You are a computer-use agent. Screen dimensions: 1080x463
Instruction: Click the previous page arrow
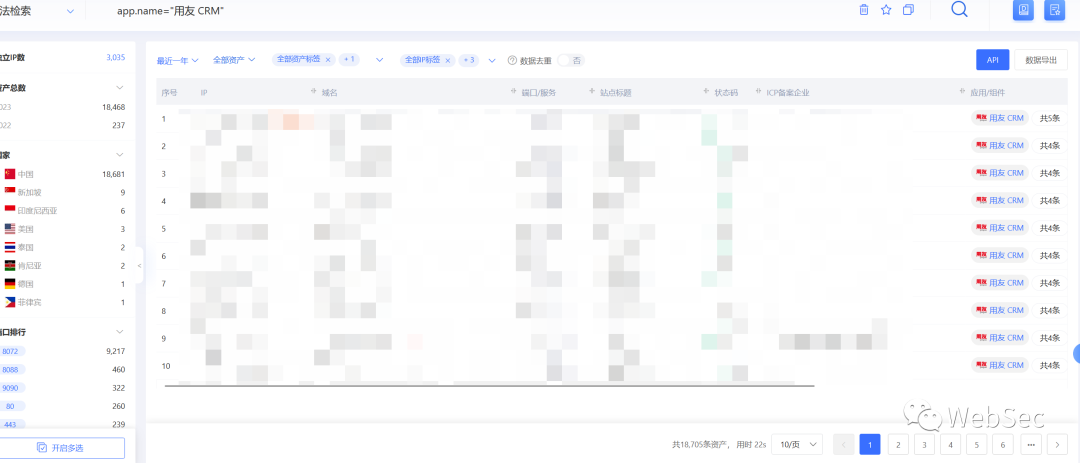(844, 444)
